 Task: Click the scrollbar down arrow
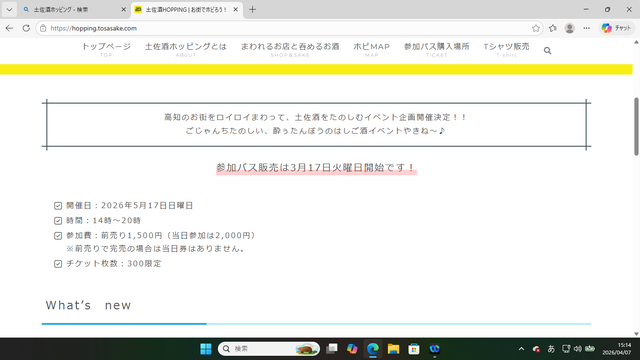click(636, 334)
